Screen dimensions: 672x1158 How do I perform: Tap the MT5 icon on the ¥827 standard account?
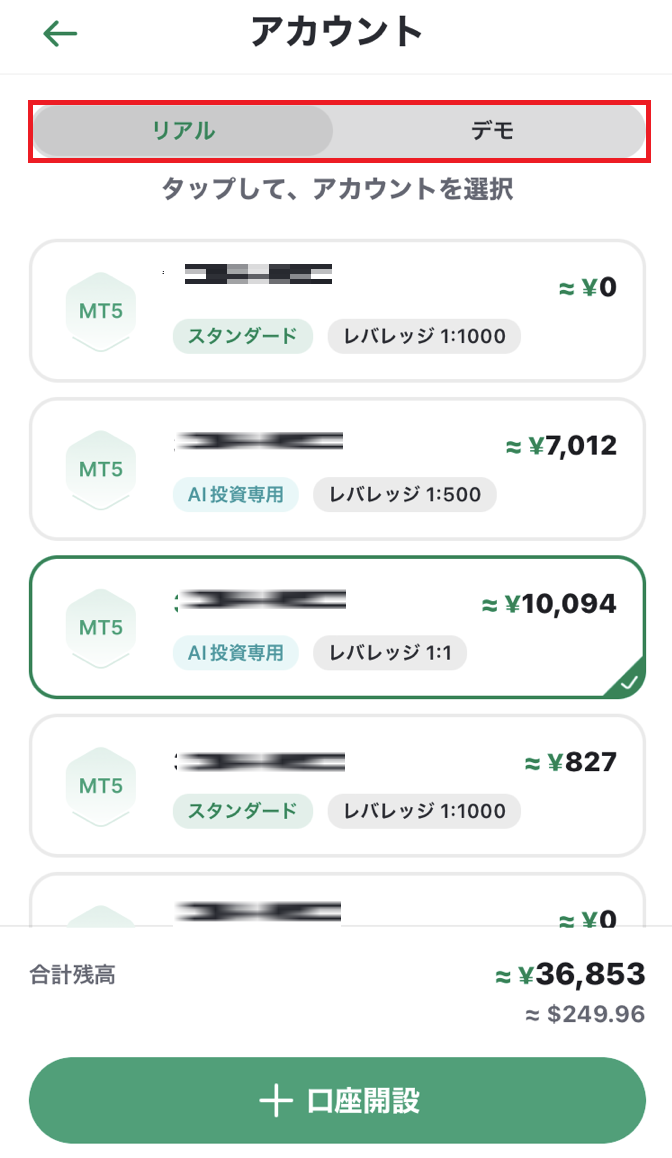coord(100,786)
